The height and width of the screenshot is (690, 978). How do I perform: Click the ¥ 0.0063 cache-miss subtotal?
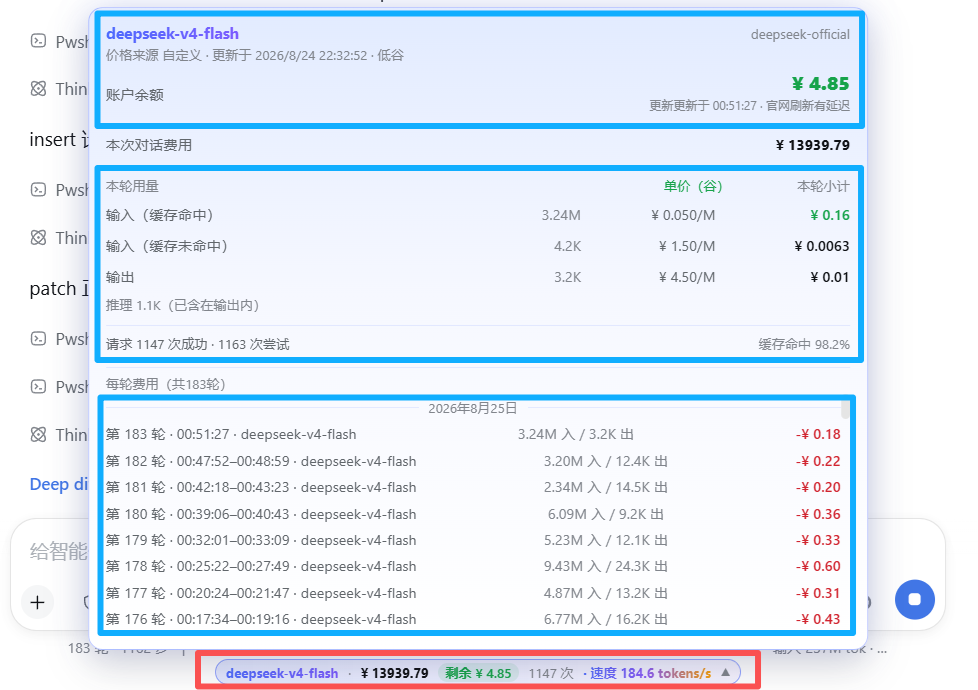[x=821, y=246]
